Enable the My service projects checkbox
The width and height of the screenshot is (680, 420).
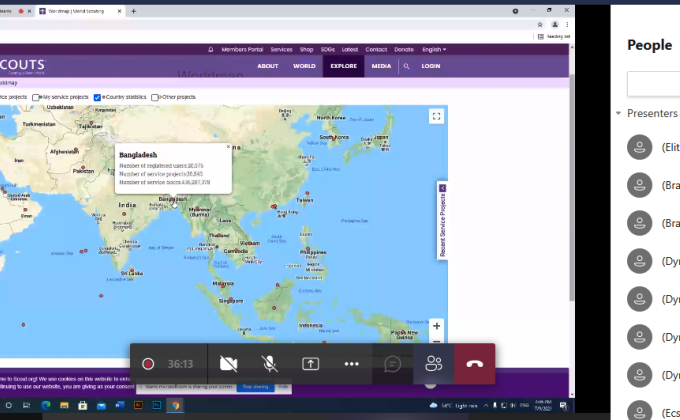[x=37, y=97]
